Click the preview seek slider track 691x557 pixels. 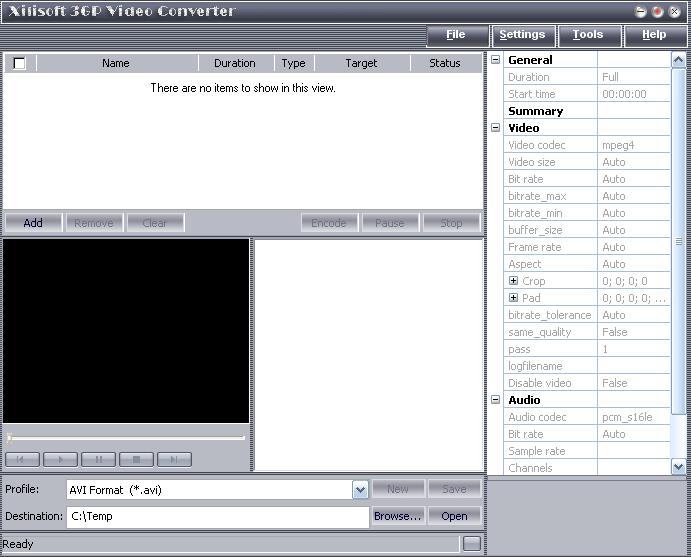pos(126,437)
